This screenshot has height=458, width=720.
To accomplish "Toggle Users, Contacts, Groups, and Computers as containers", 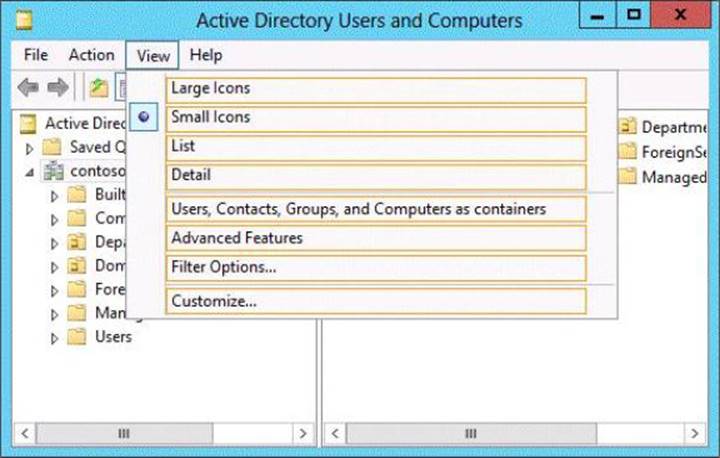I will pyautogui.click(x=358, y=209).
